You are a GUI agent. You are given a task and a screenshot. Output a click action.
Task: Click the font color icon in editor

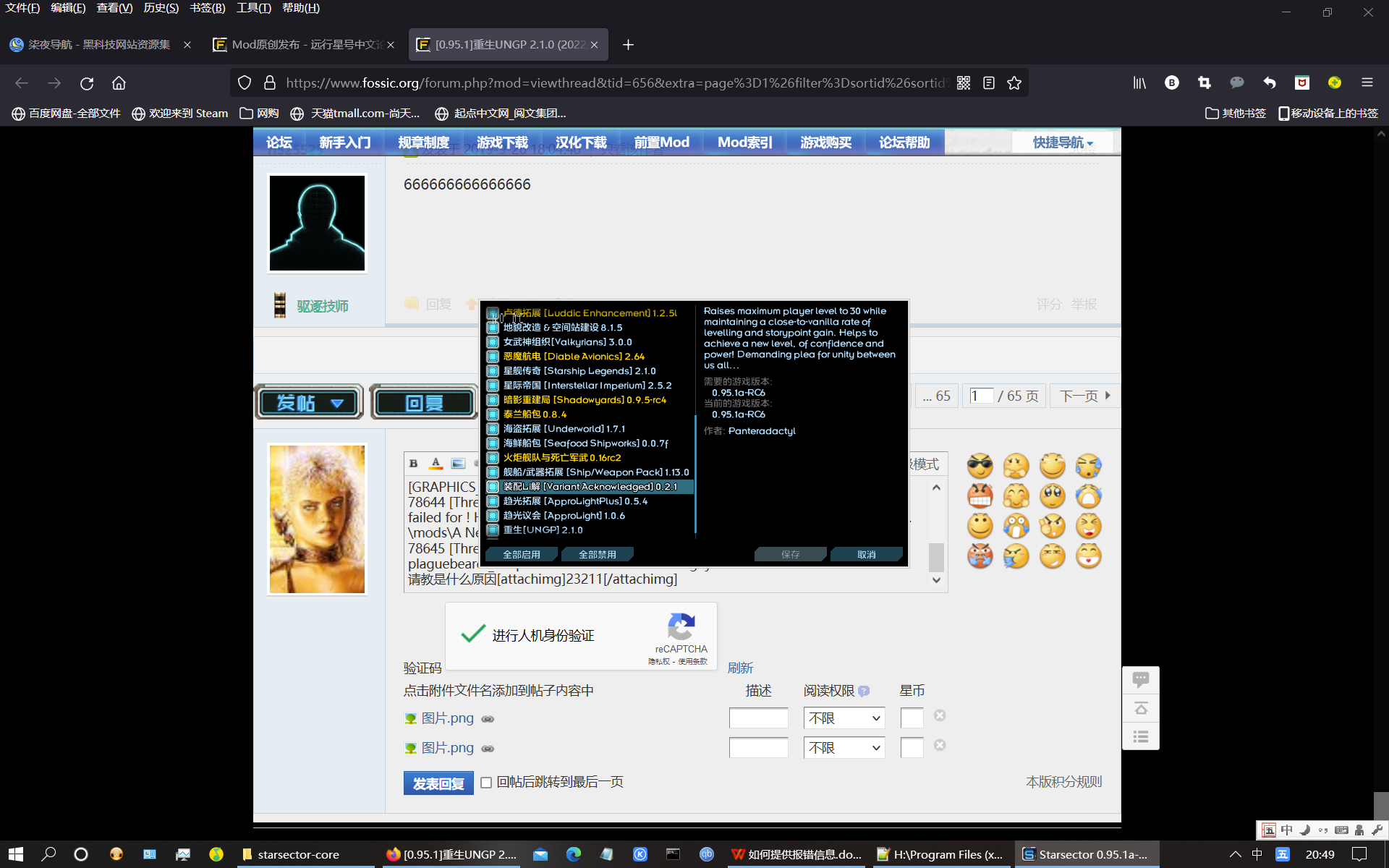click(x=436, y=464)
